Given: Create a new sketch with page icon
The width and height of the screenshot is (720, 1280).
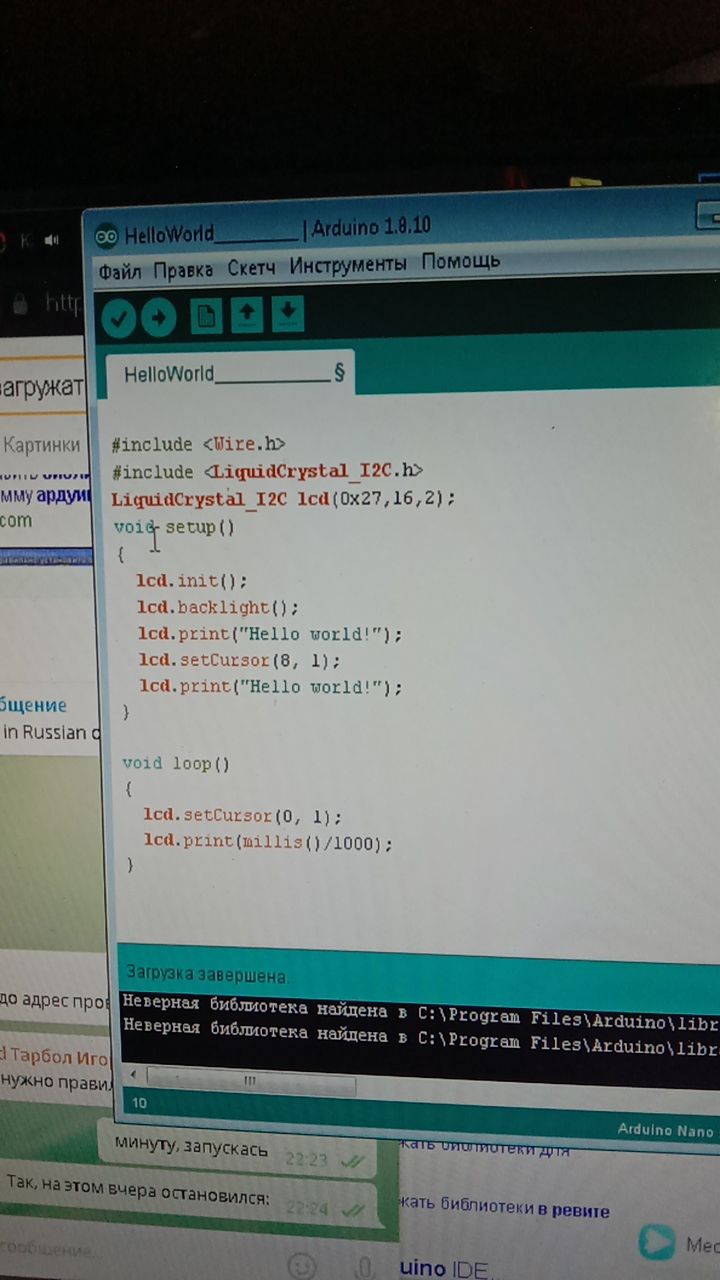Looking at the screenshot, I should coord(206,317).
